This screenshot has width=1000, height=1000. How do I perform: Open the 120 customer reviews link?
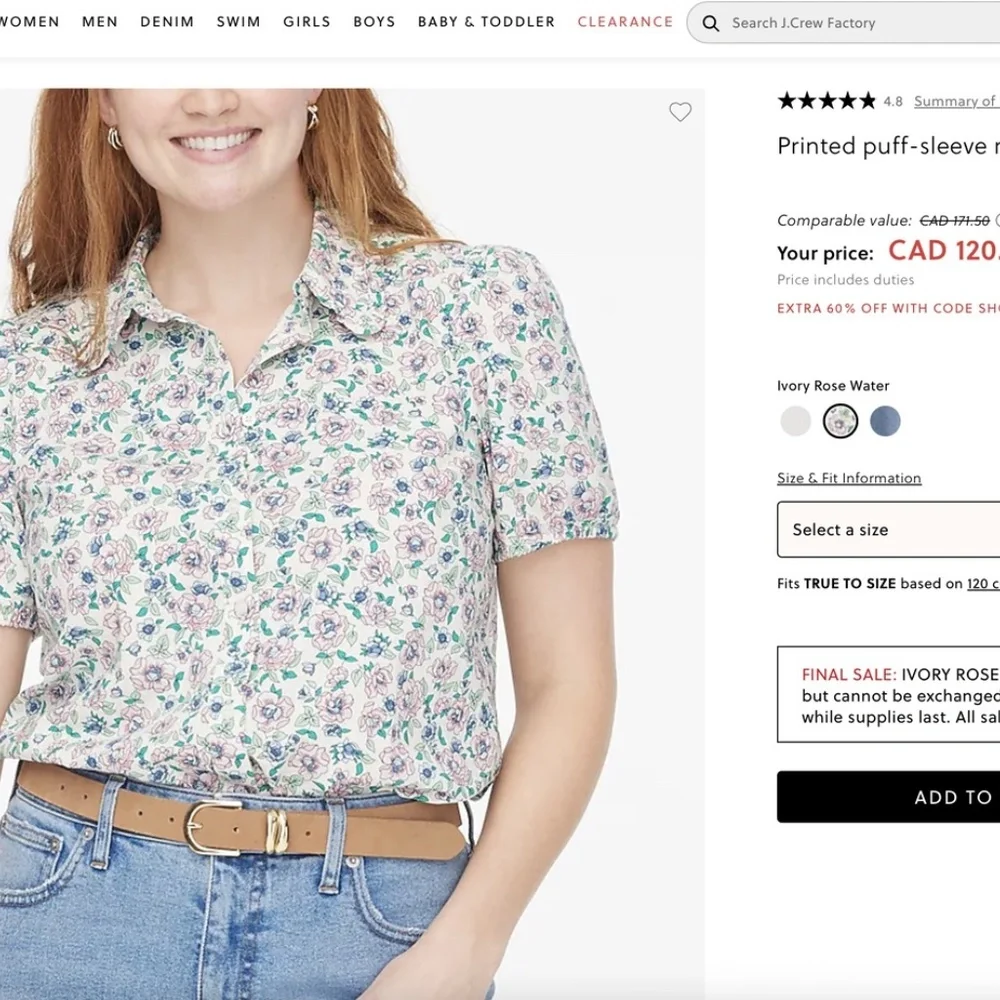tap(985, 583)
